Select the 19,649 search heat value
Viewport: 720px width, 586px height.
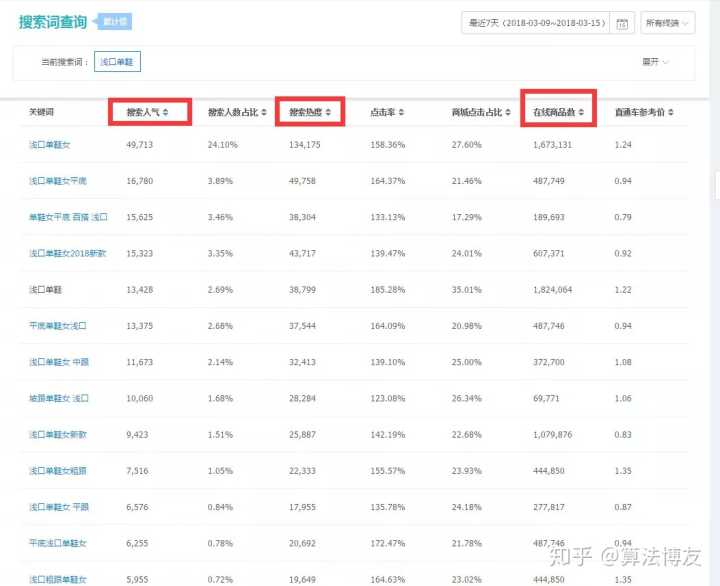pos(302,580)
